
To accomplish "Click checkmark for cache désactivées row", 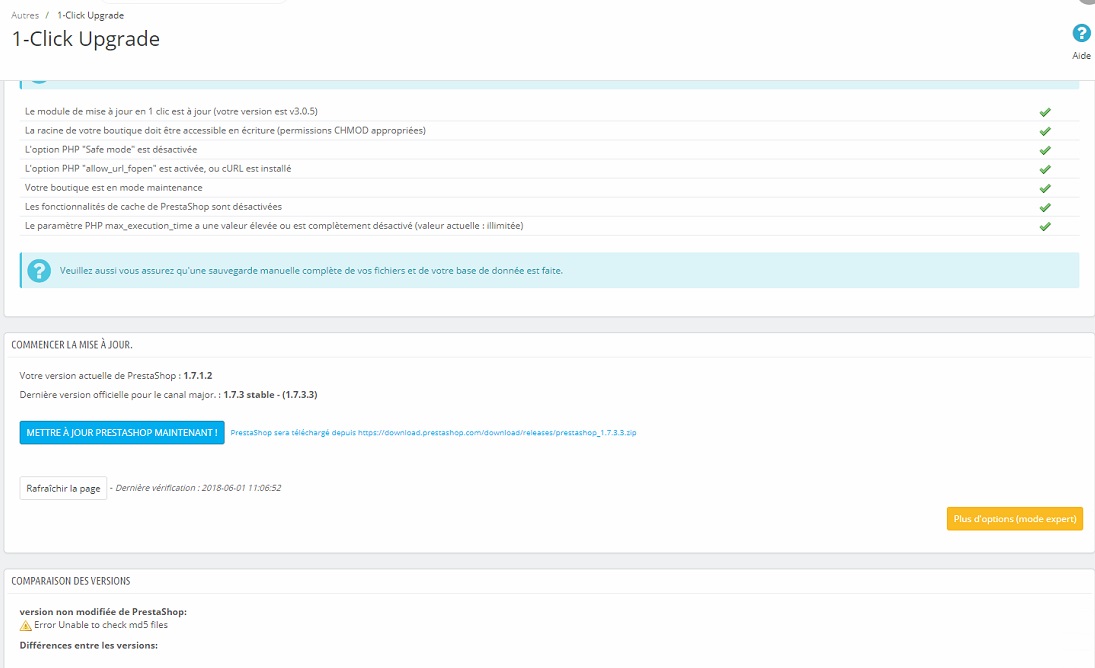I will (x=1045, y=207).
